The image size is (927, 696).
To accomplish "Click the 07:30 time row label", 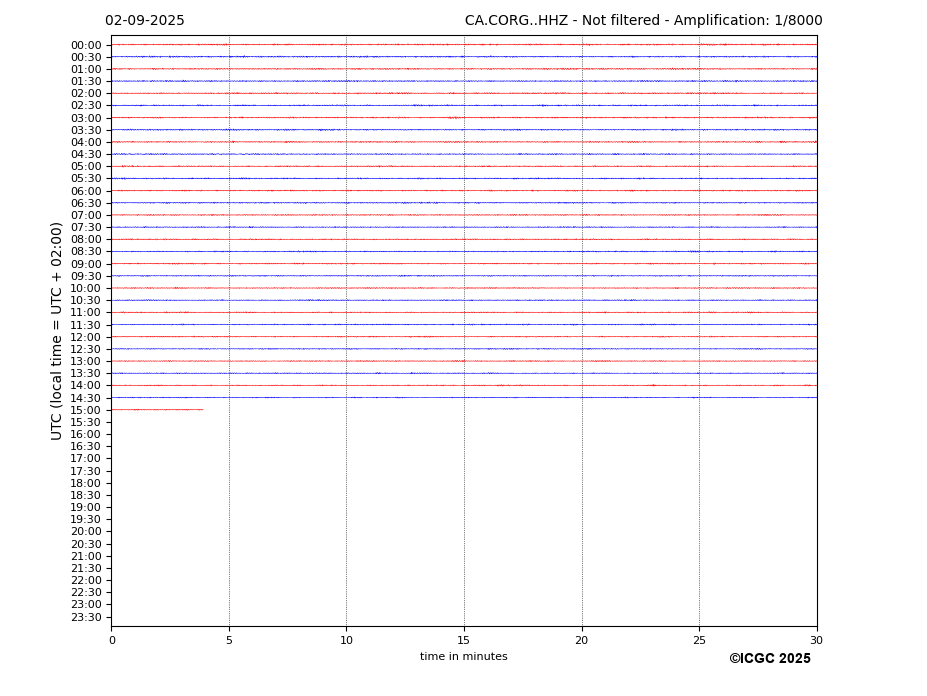I will (86, 228).
